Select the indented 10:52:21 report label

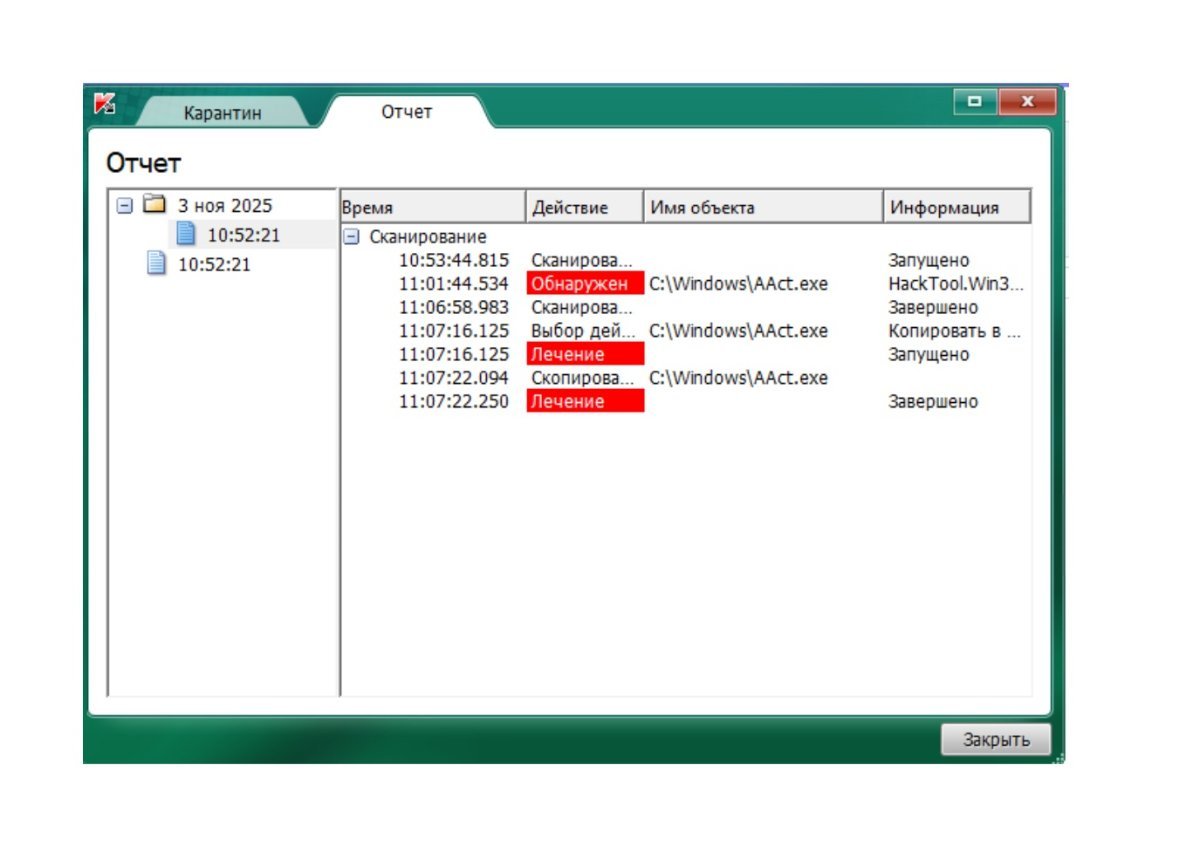coord(243,235)
